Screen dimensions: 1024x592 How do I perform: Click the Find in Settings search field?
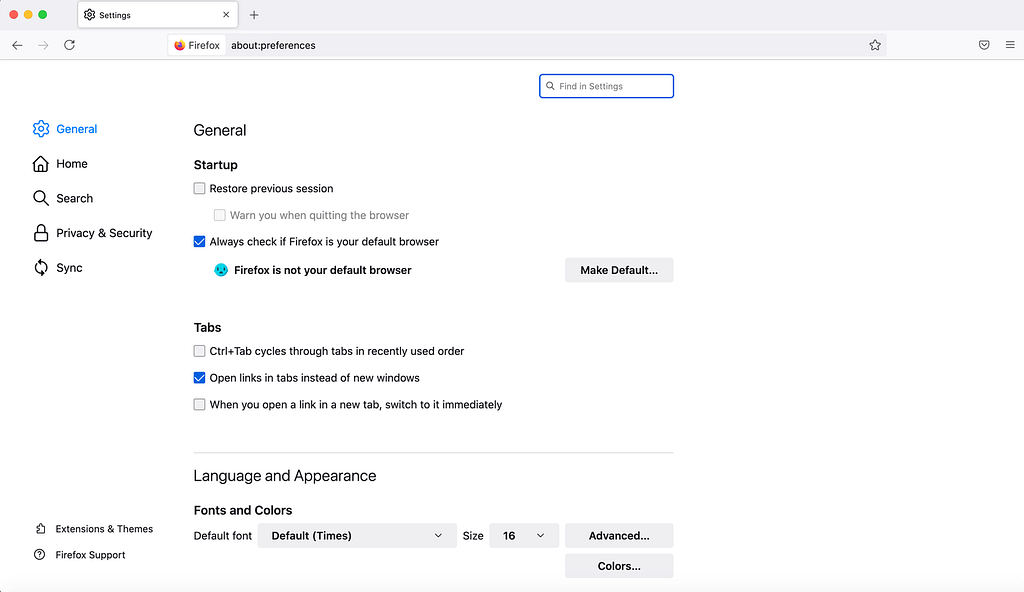click(606, 86)
